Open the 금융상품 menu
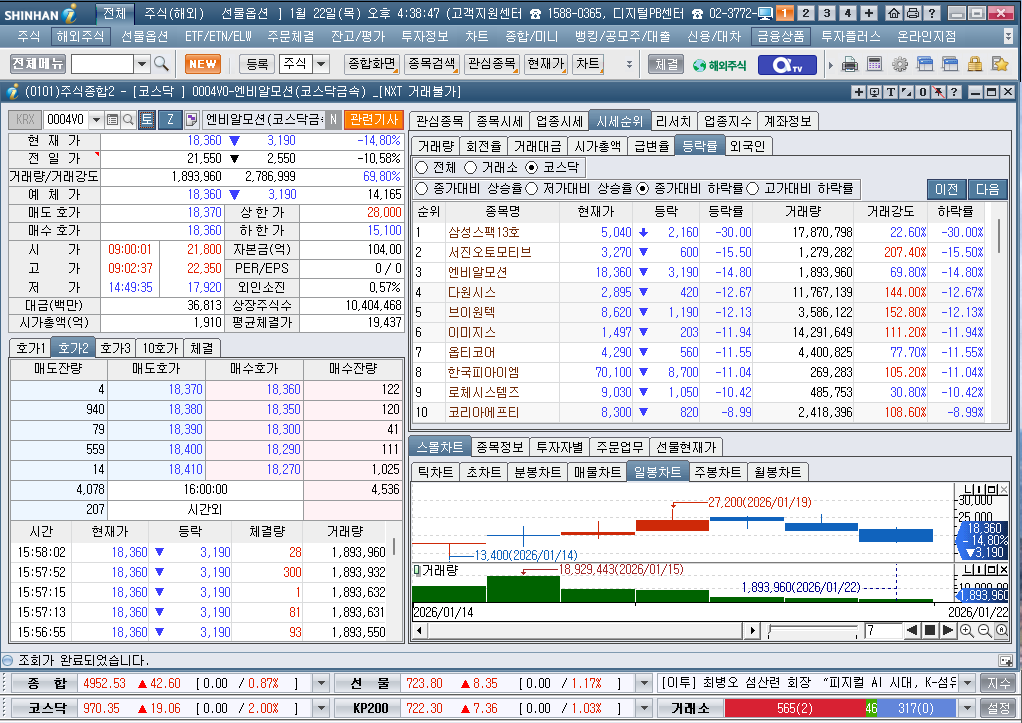The image size is (1022, 723). 780,37
